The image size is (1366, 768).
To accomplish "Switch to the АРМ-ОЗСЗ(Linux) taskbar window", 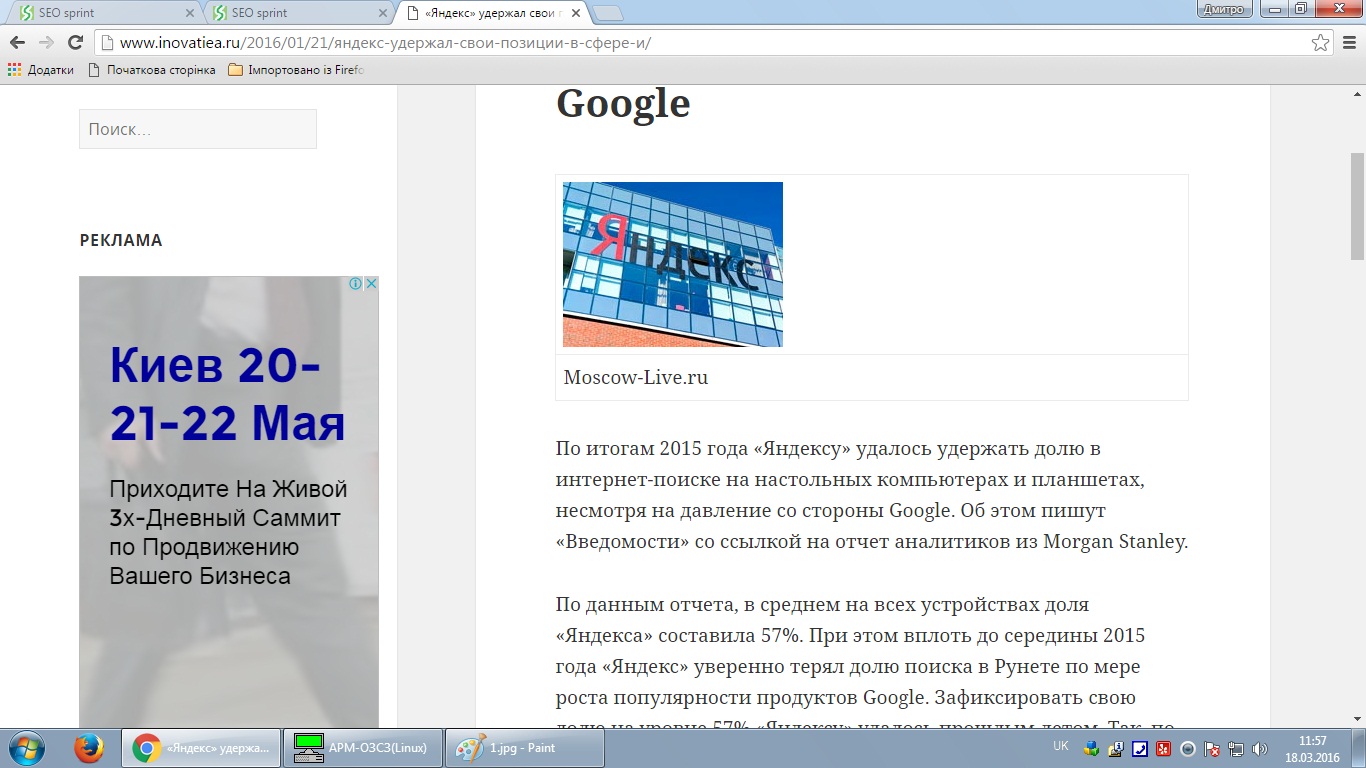I will [x=363, y=748].
